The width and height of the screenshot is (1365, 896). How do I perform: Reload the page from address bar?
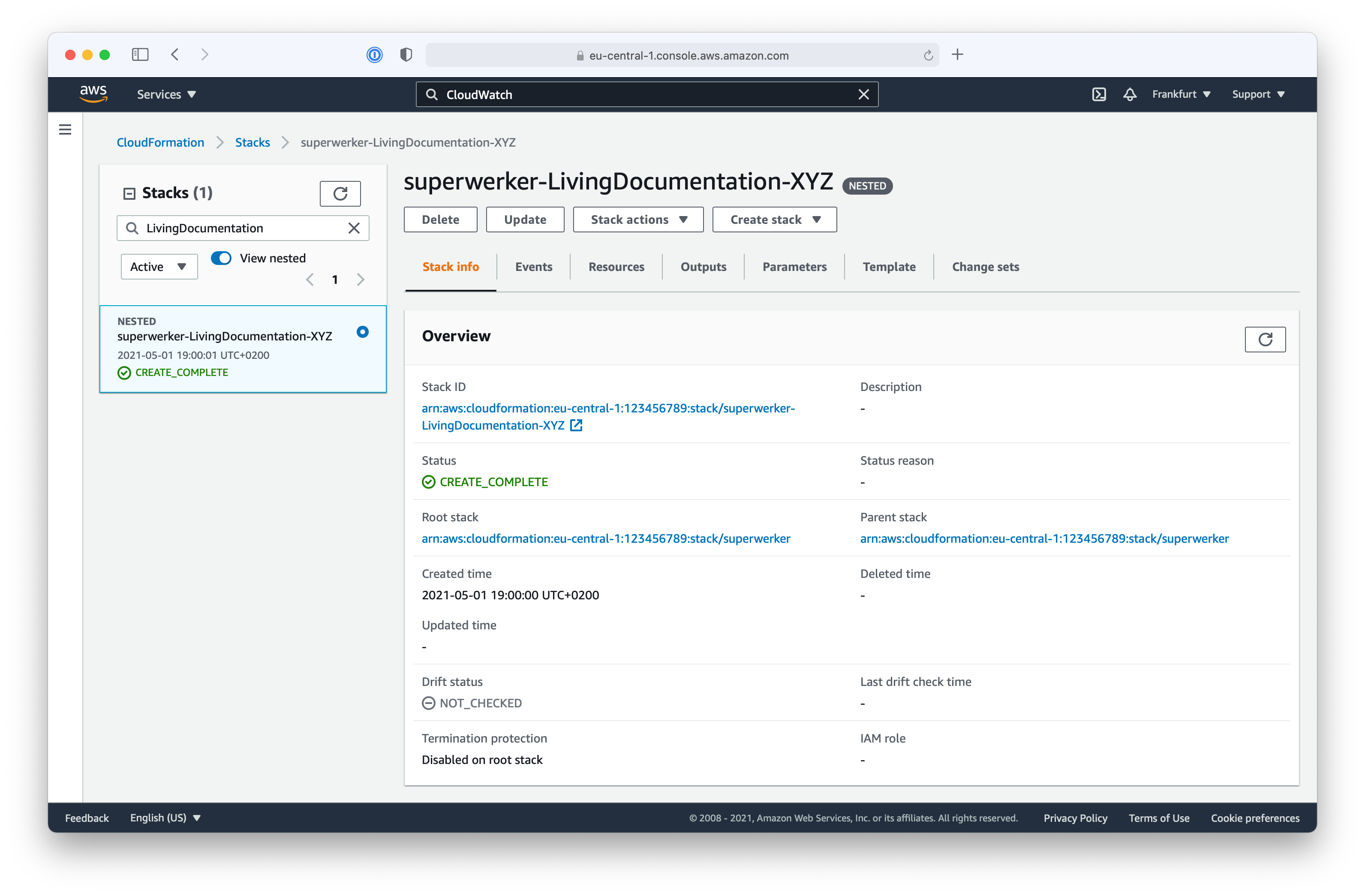coord(928,55)
